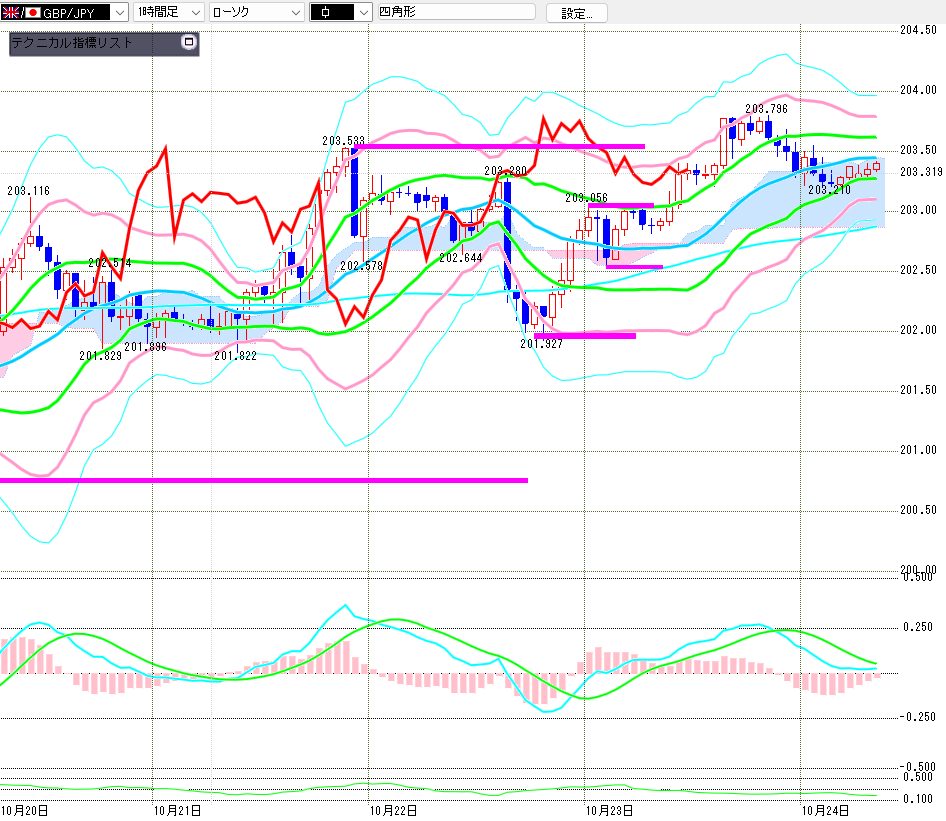Click the 203.116 price label on chart
This screenshot has width=946, height=821.
[28, 190]
